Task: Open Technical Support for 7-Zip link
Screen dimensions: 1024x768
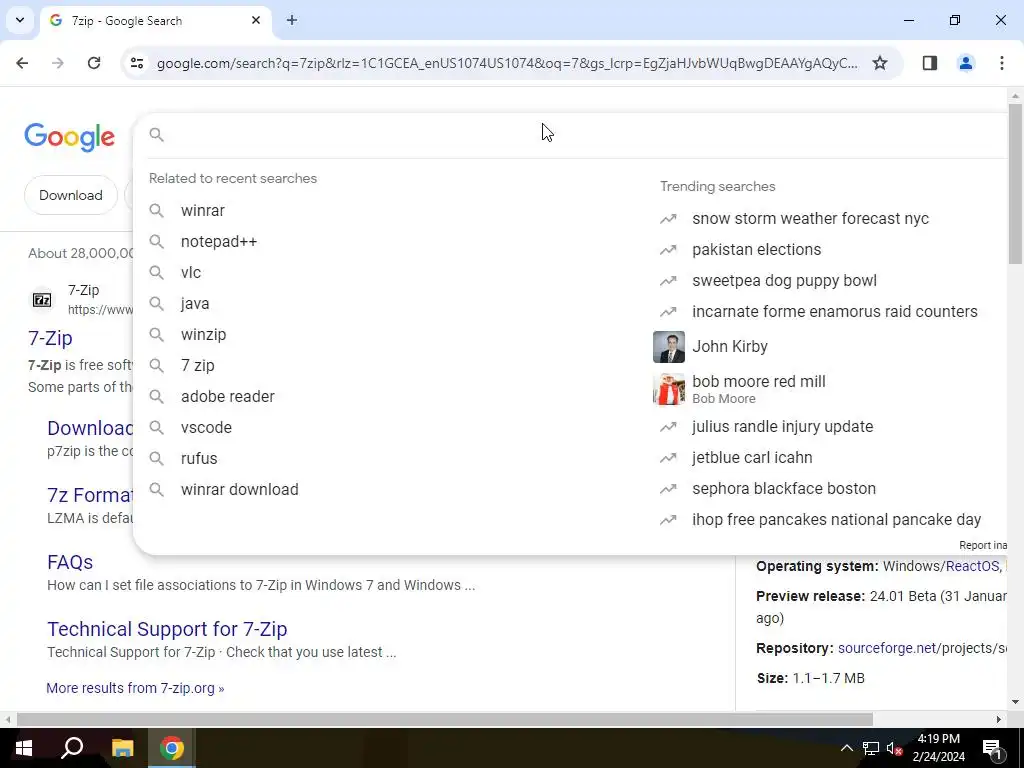Action: pyautogui.click(x=167, y=629)
